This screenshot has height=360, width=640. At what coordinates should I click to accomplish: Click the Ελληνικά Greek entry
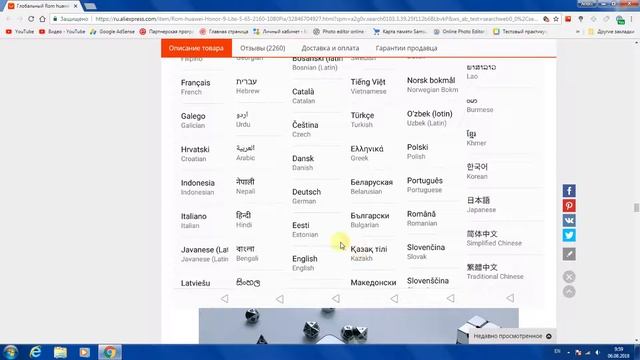[367, 153]
